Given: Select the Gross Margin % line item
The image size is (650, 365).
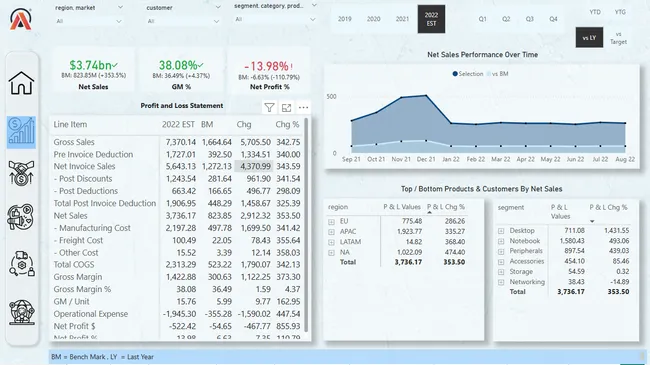Looking at the screenshot, I should [82, 289].
